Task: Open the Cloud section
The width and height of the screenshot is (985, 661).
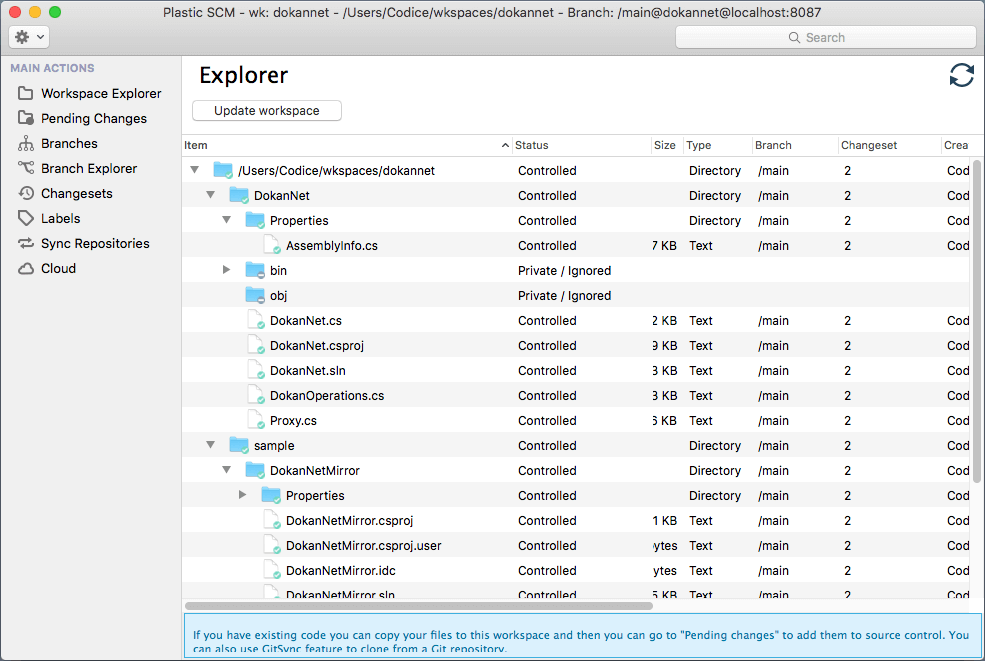Action: 58,268
